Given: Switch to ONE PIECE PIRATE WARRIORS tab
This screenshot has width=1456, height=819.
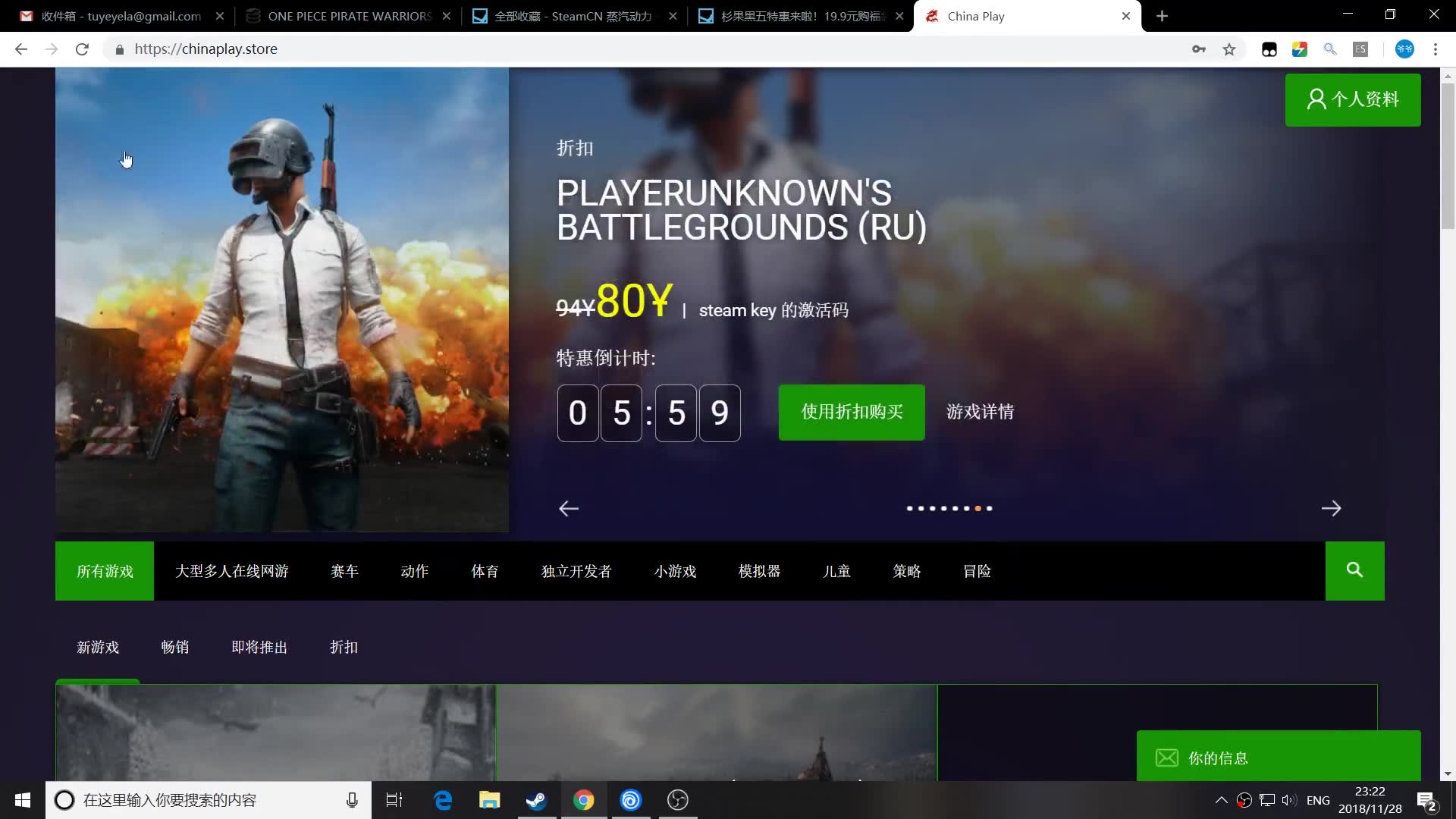Looking at the screenshot, I should (349, 16).
